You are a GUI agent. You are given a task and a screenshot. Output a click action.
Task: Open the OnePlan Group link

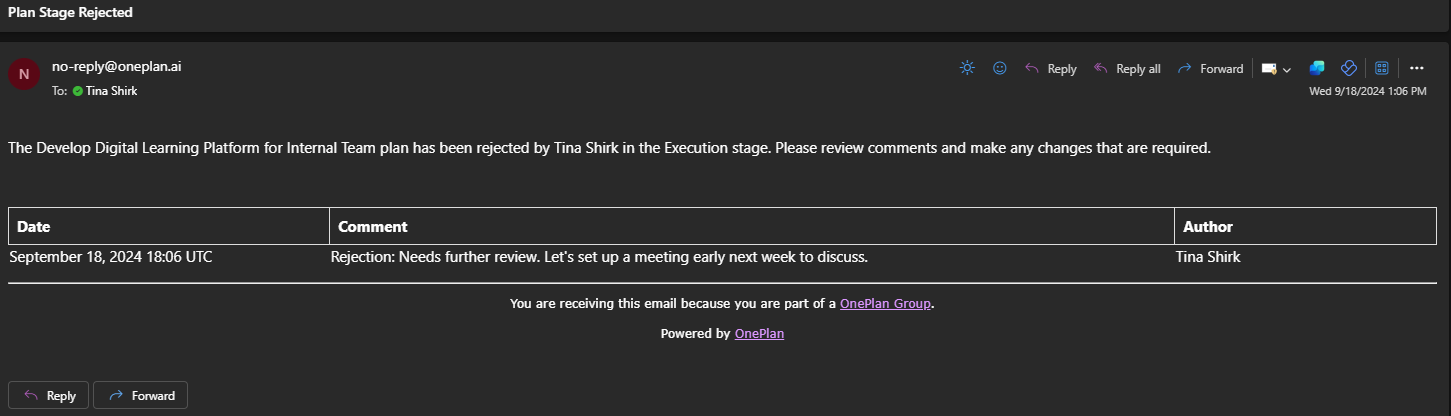pyautogui.click(x=886, y=303)
